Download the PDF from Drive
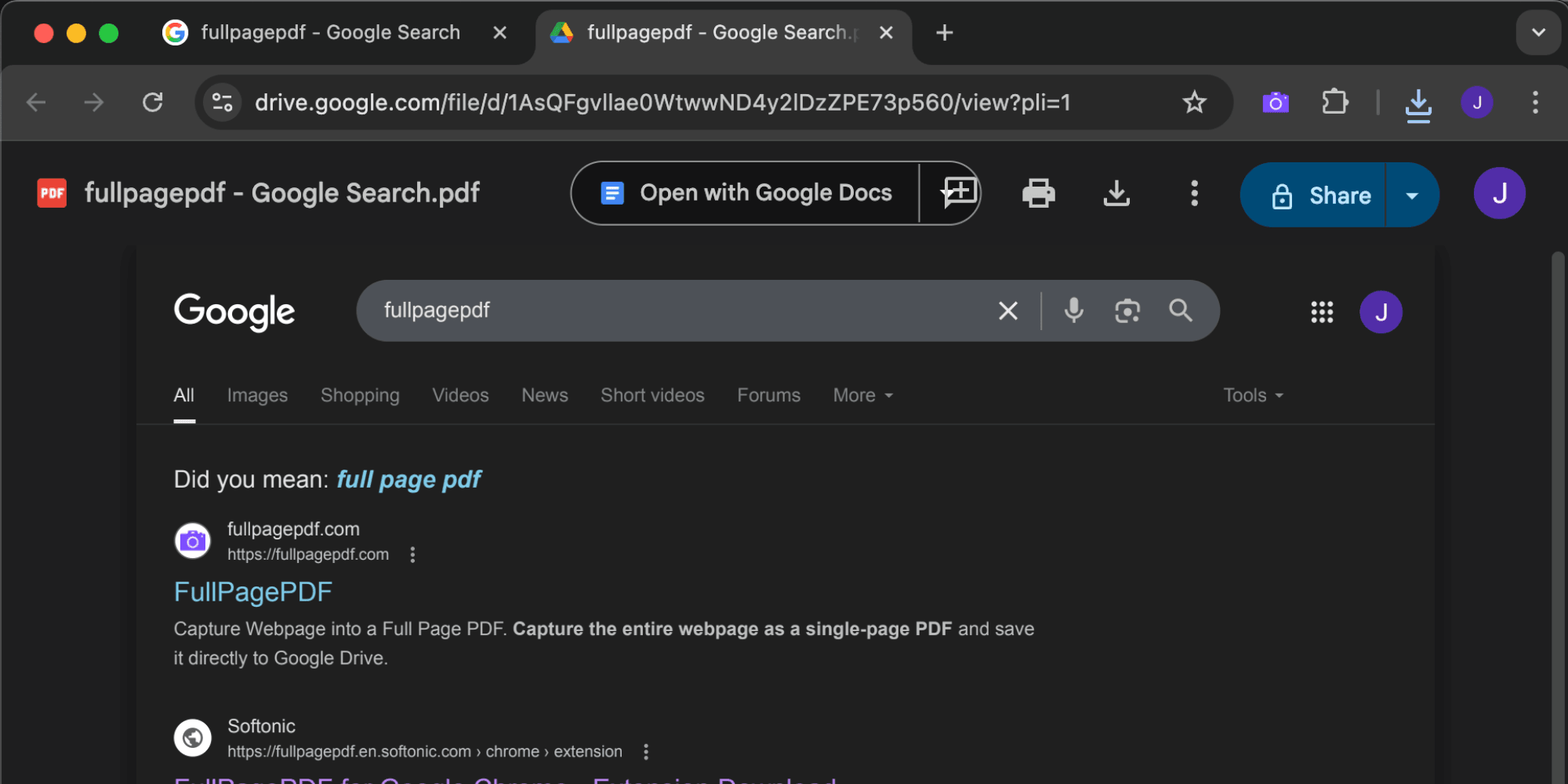 point(1116,193)
